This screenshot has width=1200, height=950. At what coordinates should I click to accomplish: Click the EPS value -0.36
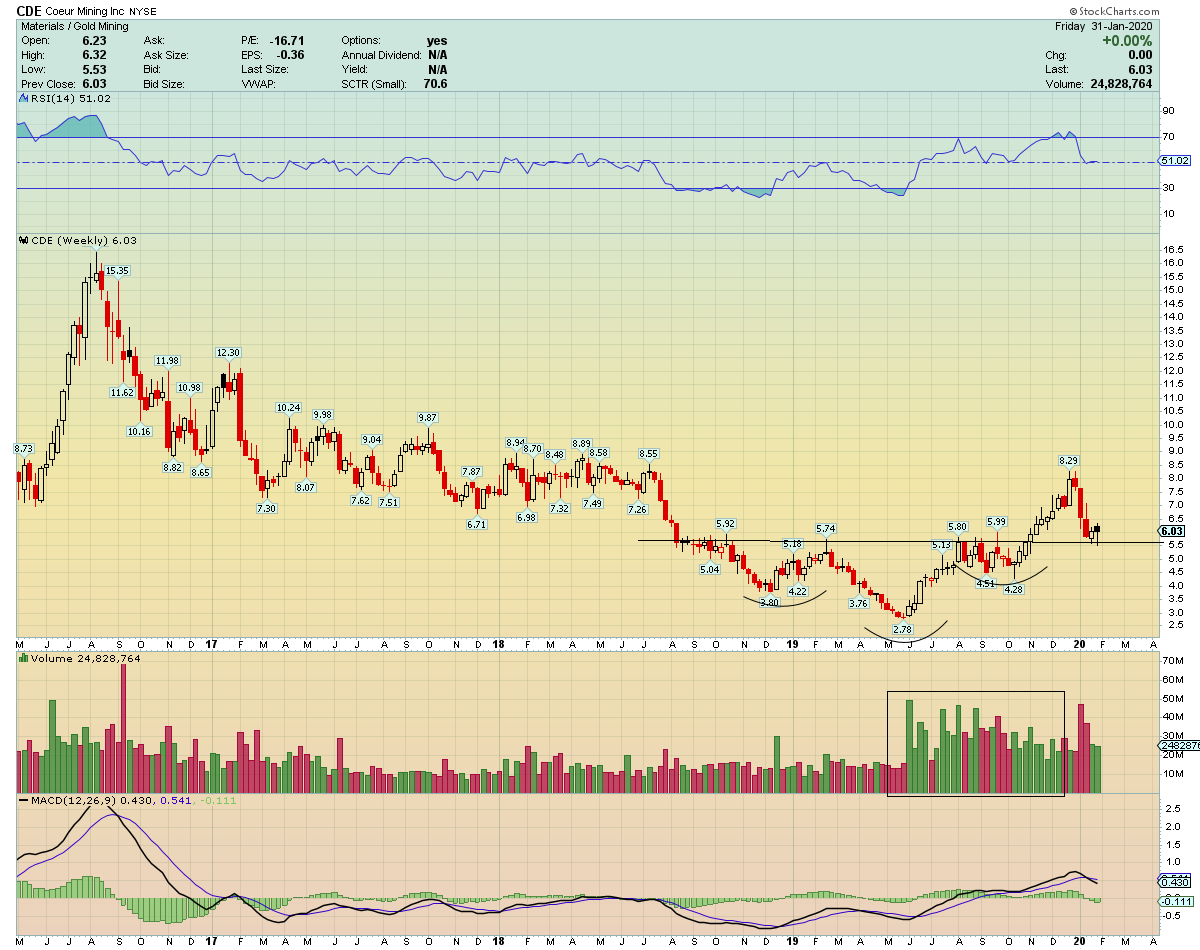pos(291,55)
